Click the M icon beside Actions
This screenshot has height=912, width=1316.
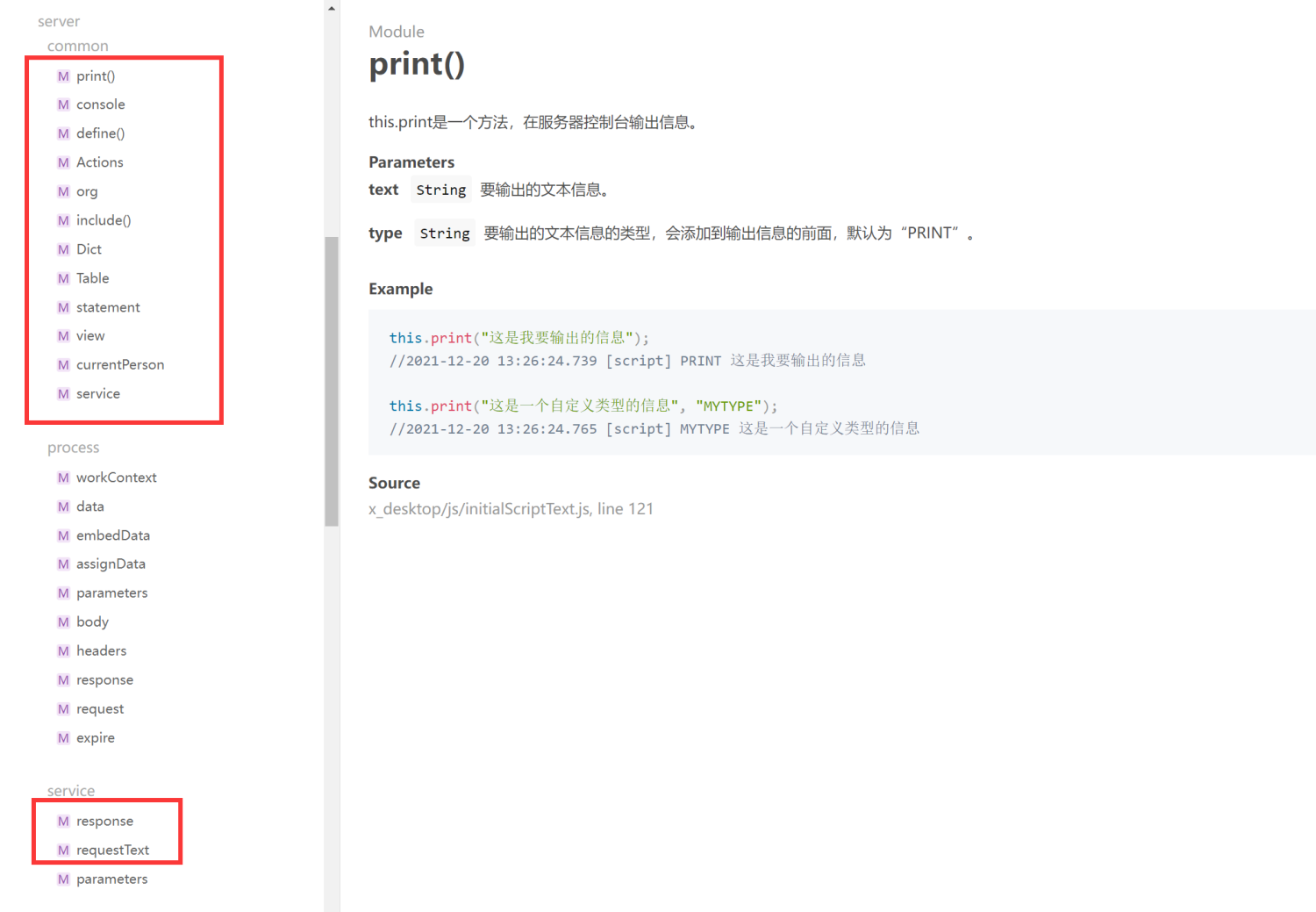pyautogui.click(x=63, y=162)
